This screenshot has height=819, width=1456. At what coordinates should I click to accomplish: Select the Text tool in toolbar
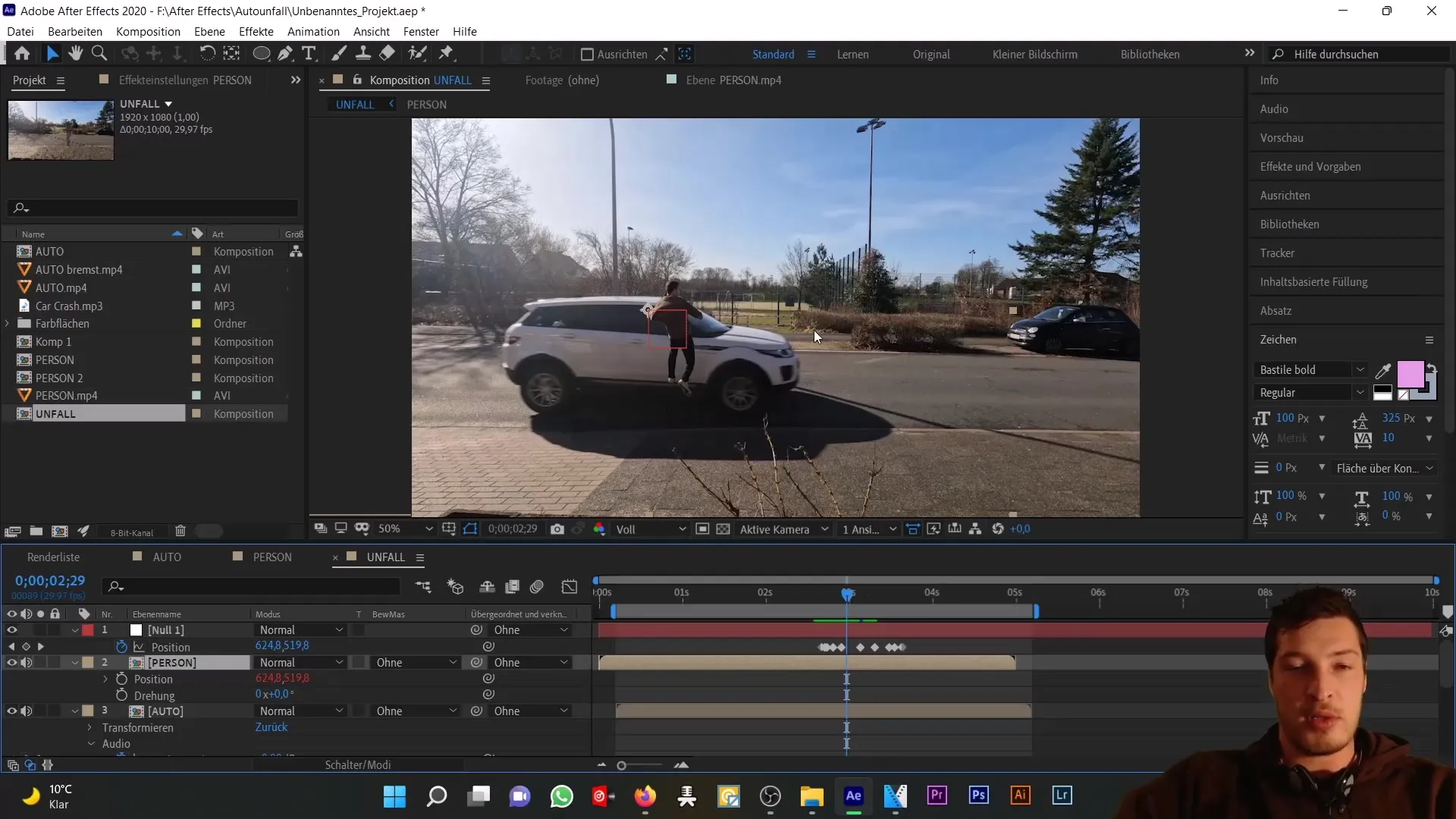pyautogui.click(x=310, y=54)
